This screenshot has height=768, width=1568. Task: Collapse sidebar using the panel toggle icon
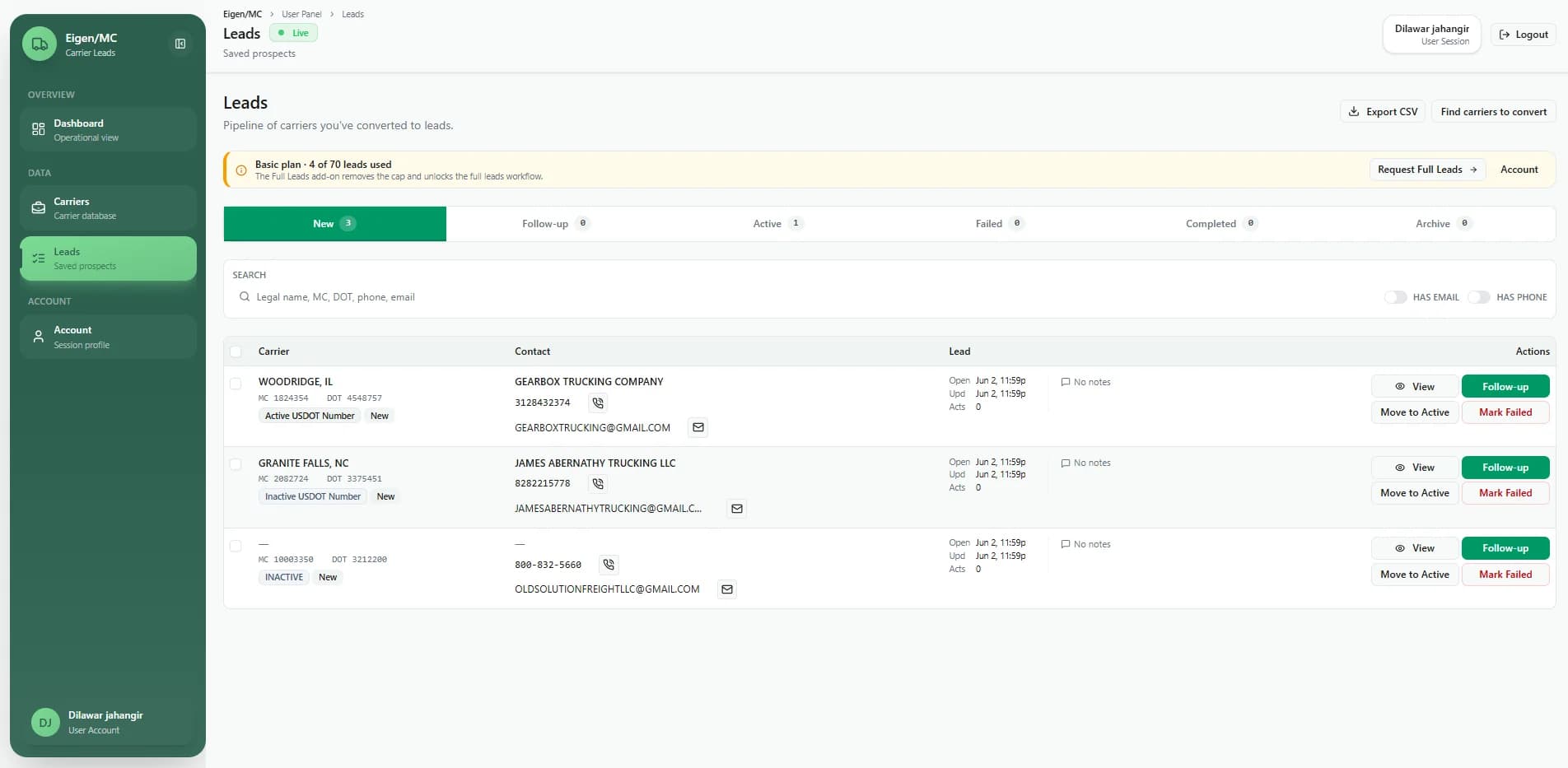(180, 44)
